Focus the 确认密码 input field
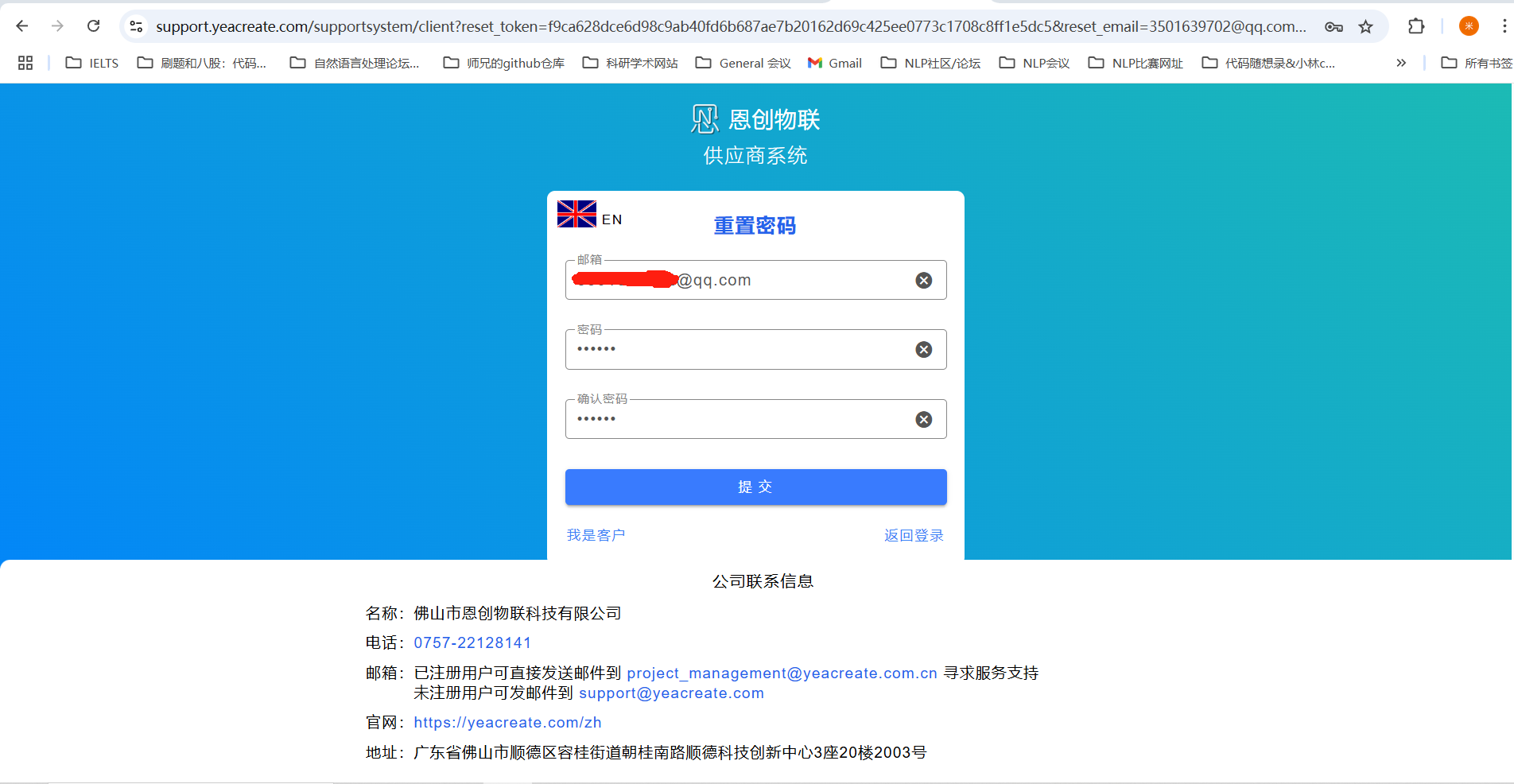Viewport: 1514px width, 784px height. (740, 420)
